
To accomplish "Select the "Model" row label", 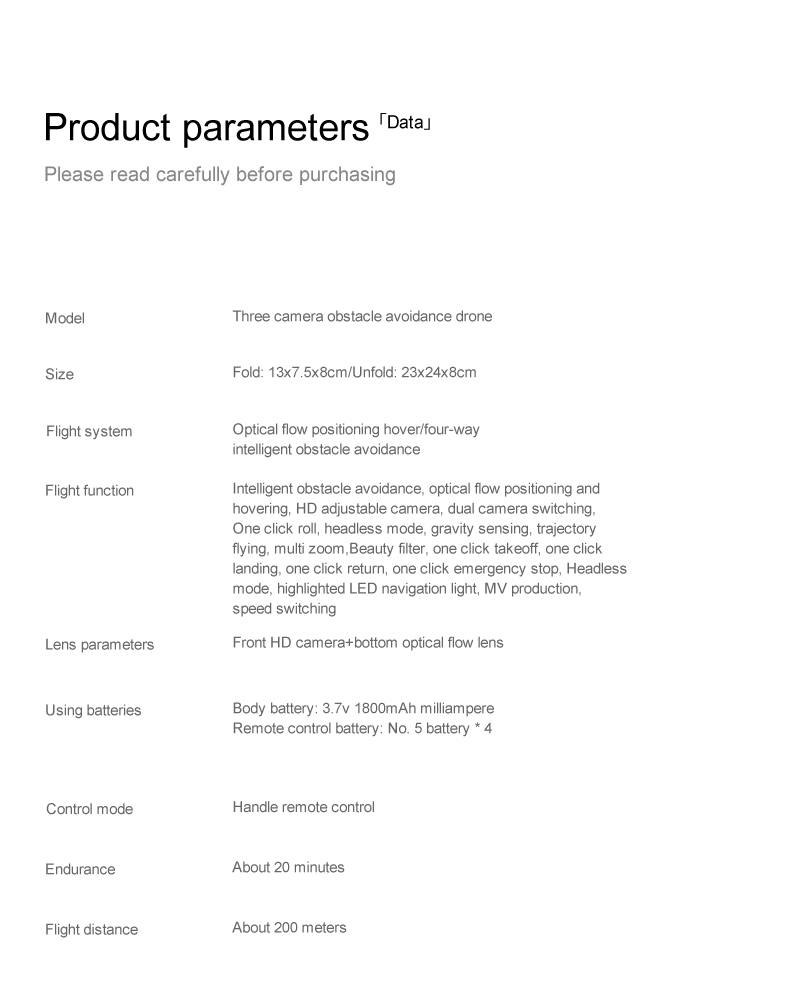I will pyautogui.click(x=65, y=318).
